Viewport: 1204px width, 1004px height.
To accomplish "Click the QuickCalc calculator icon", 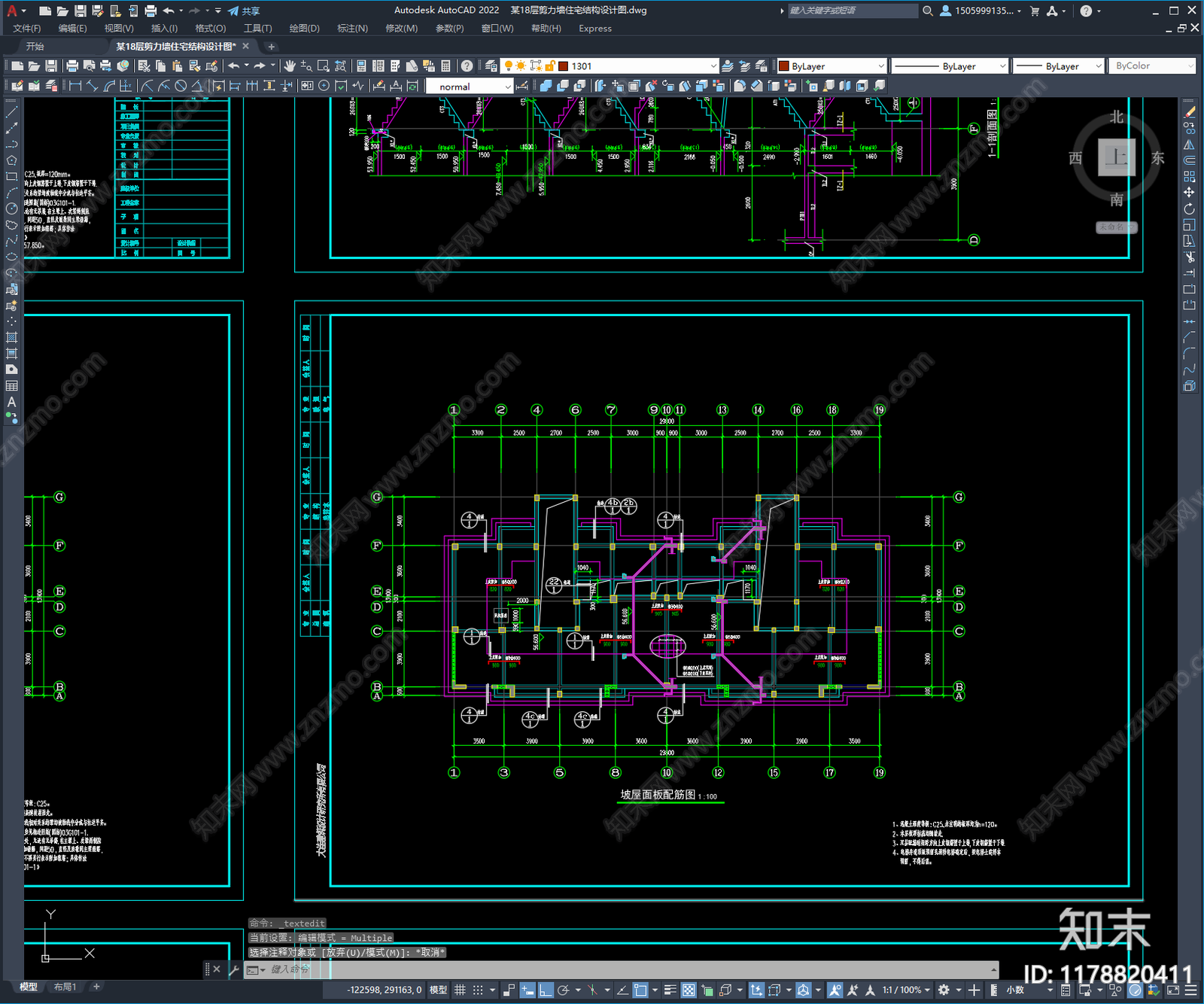I will tap(445, 66).
